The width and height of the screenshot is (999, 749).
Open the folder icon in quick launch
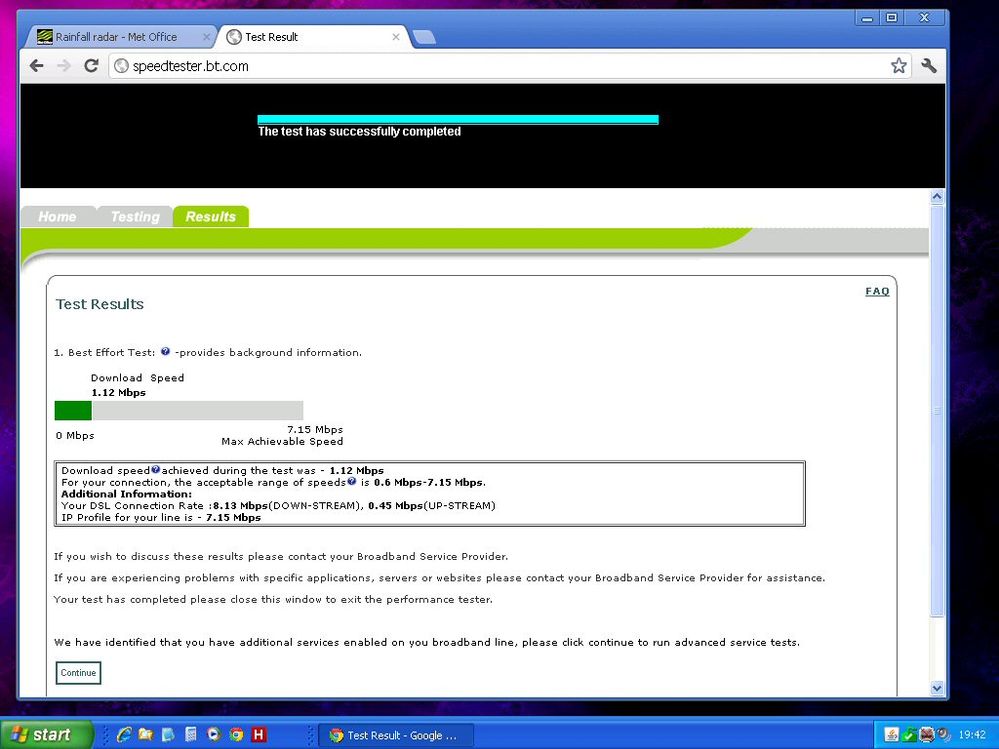(146, 734)
